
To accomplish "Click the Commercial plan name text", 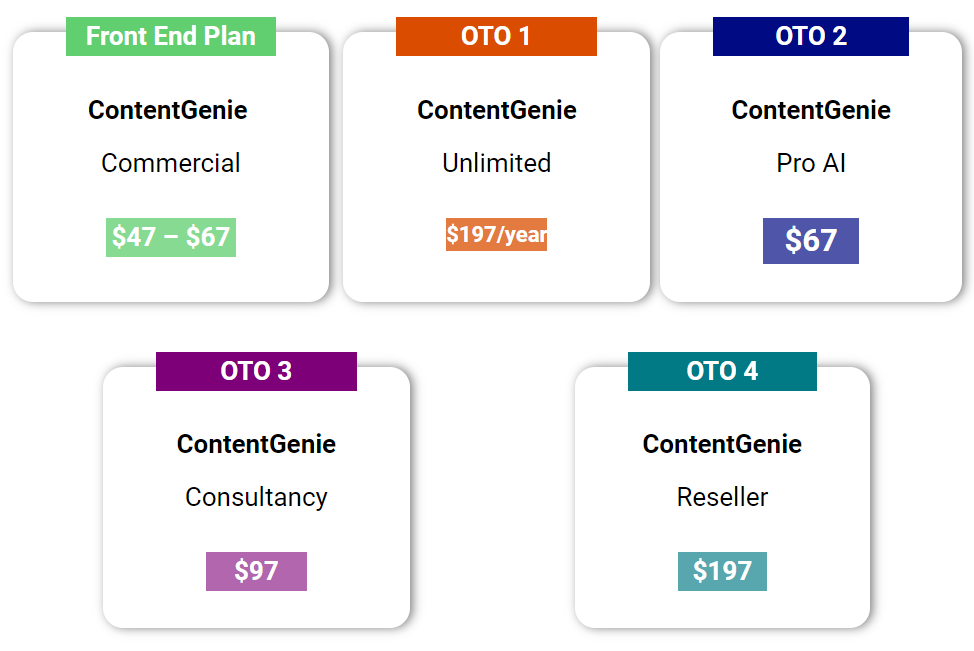I will (171, 163).
